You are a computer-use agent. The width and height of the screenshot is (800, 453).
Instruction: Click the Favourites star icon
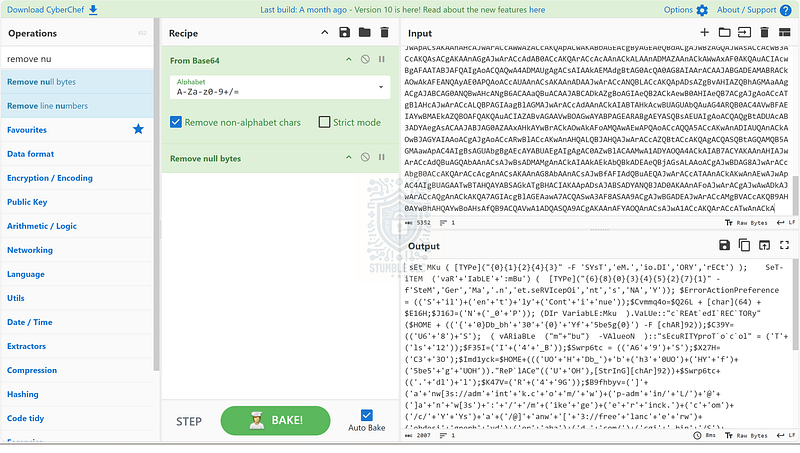(138, 129)
